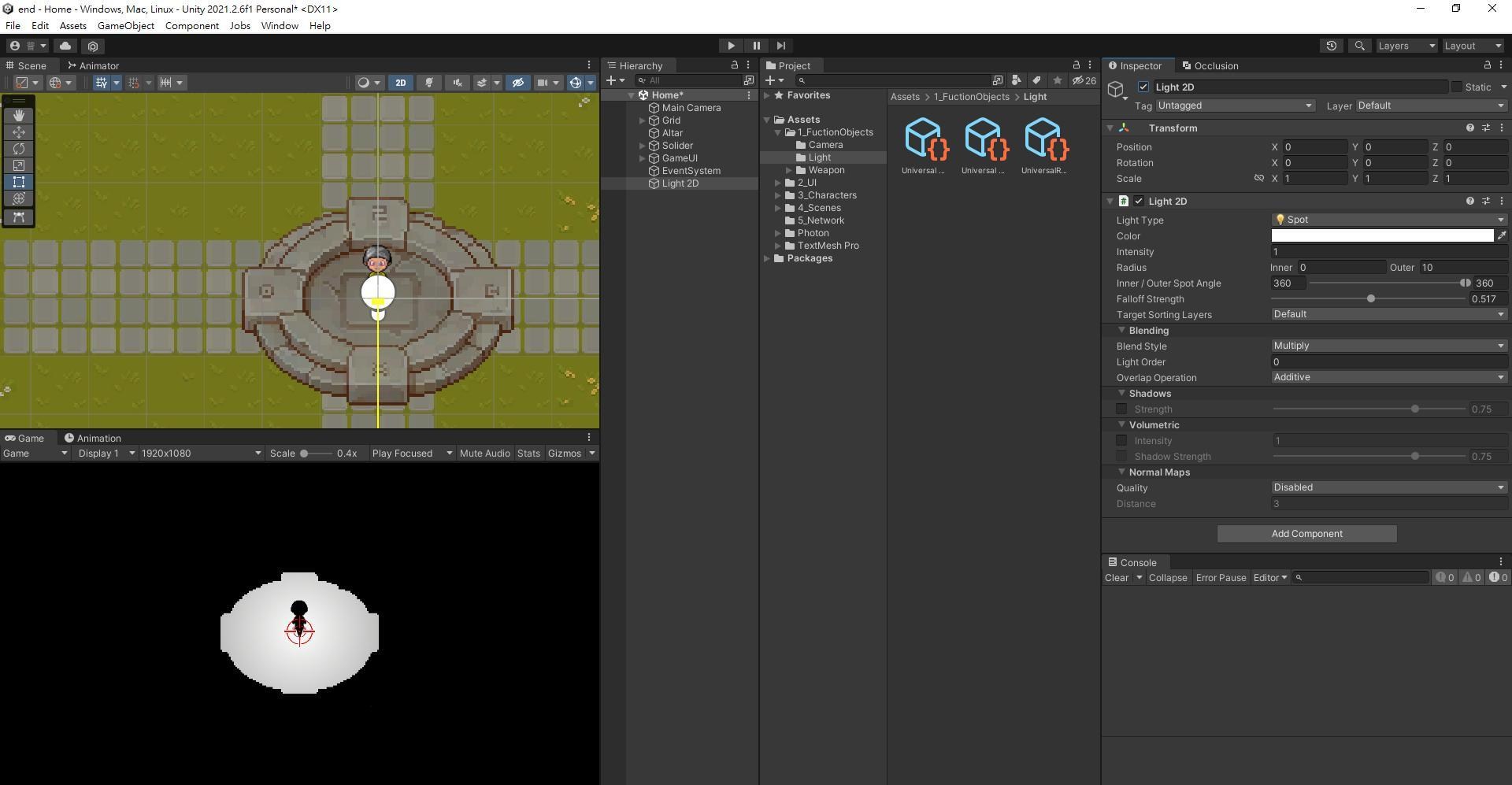Screen dimensions: 1512x785
Task: Open the Light Type Spot dropdown
Action: point(1389,220)
